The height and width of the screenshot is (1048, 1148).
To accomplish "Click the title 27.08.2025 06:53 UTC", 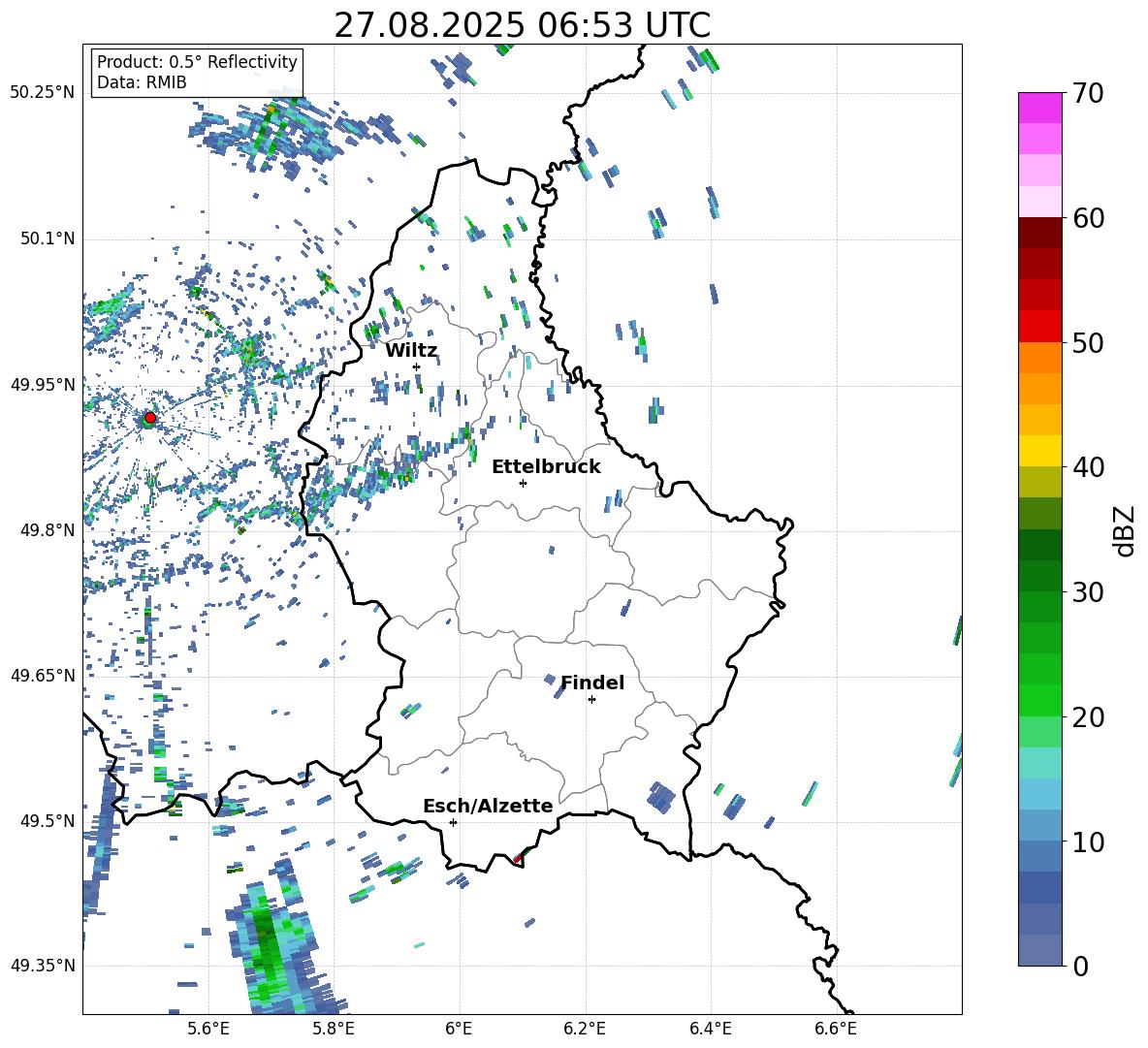I will click(522, 25).
